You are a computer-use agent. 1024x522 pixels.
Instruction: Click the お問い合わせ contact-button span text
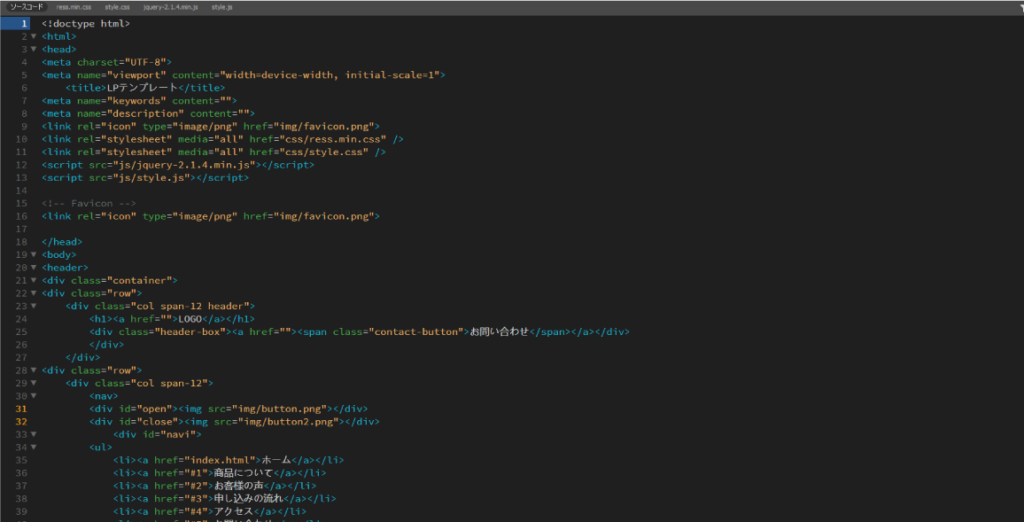499,331
